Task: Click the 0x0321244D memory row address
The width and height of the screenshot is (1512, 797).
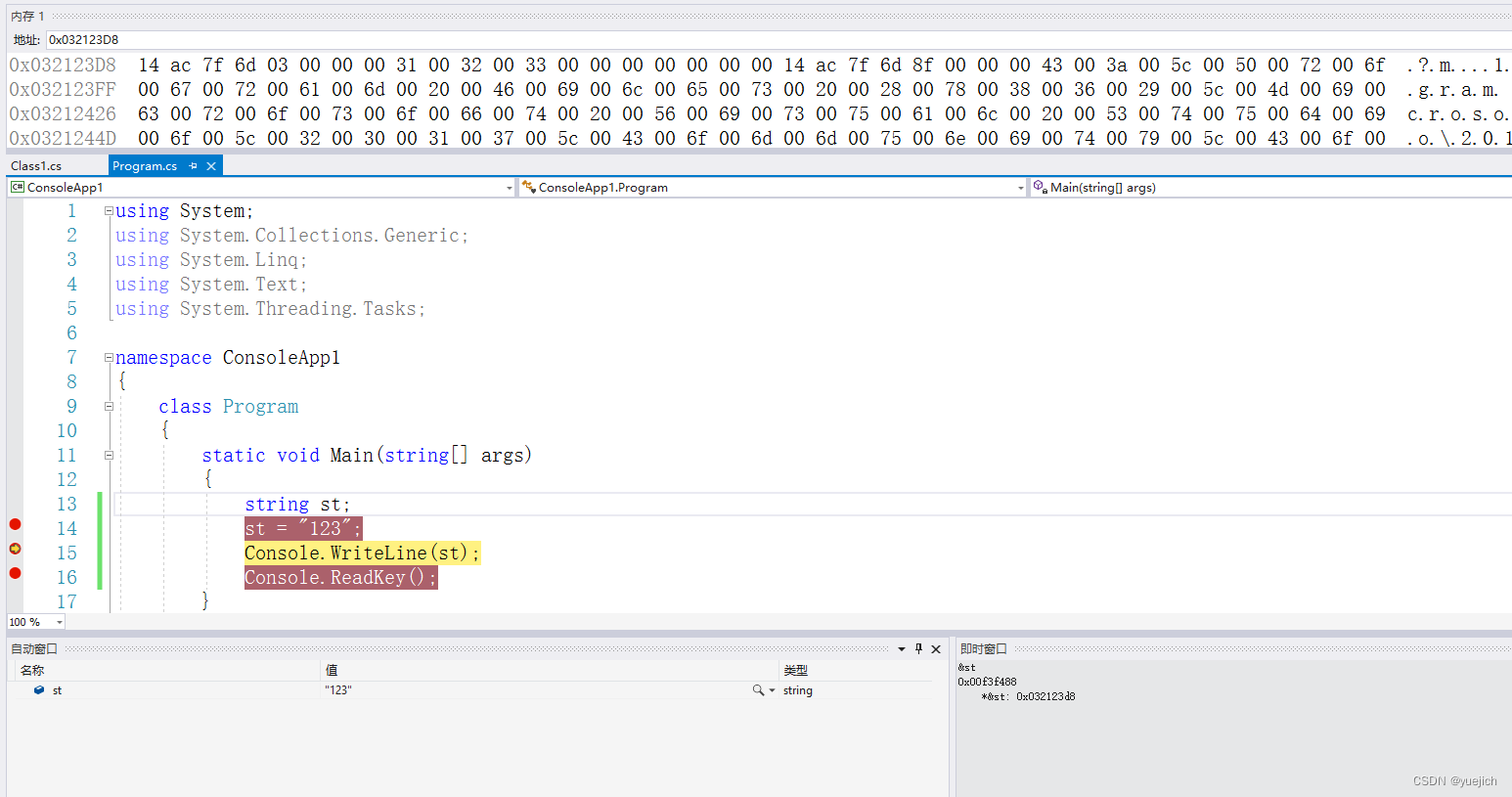Action: (x=63, y=139)
